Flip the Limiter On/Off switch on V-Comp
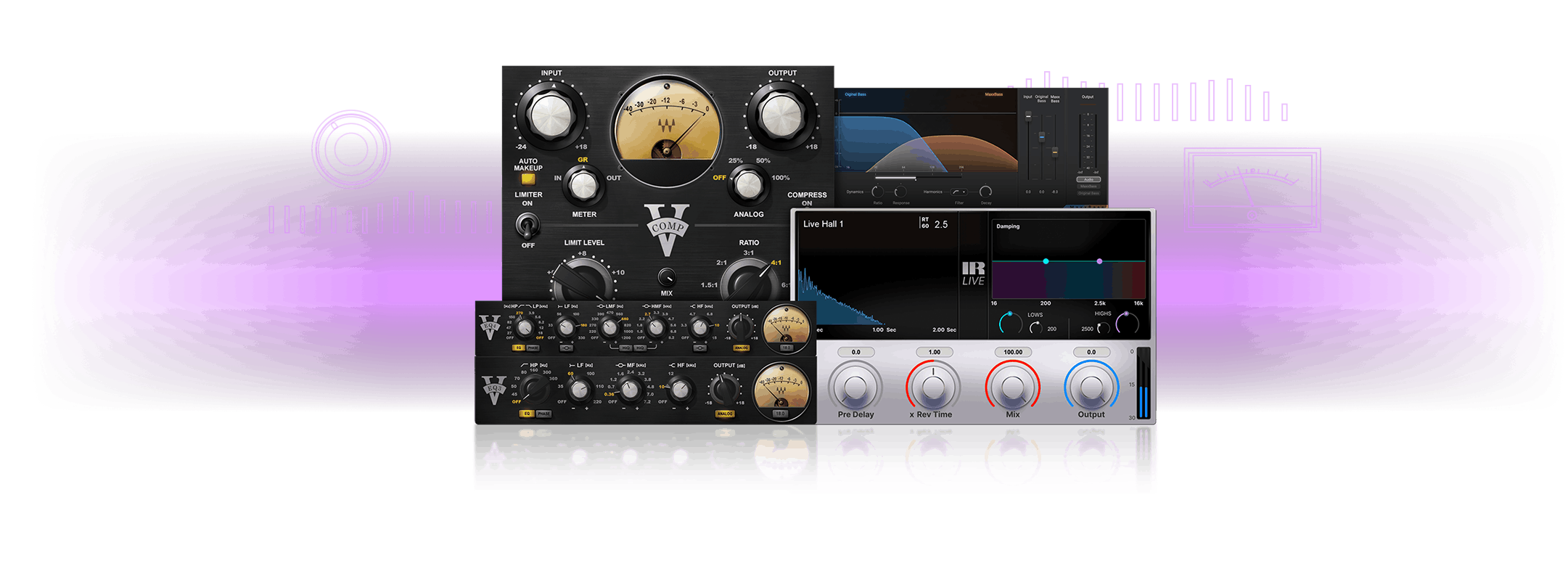 tap(527, 226)
